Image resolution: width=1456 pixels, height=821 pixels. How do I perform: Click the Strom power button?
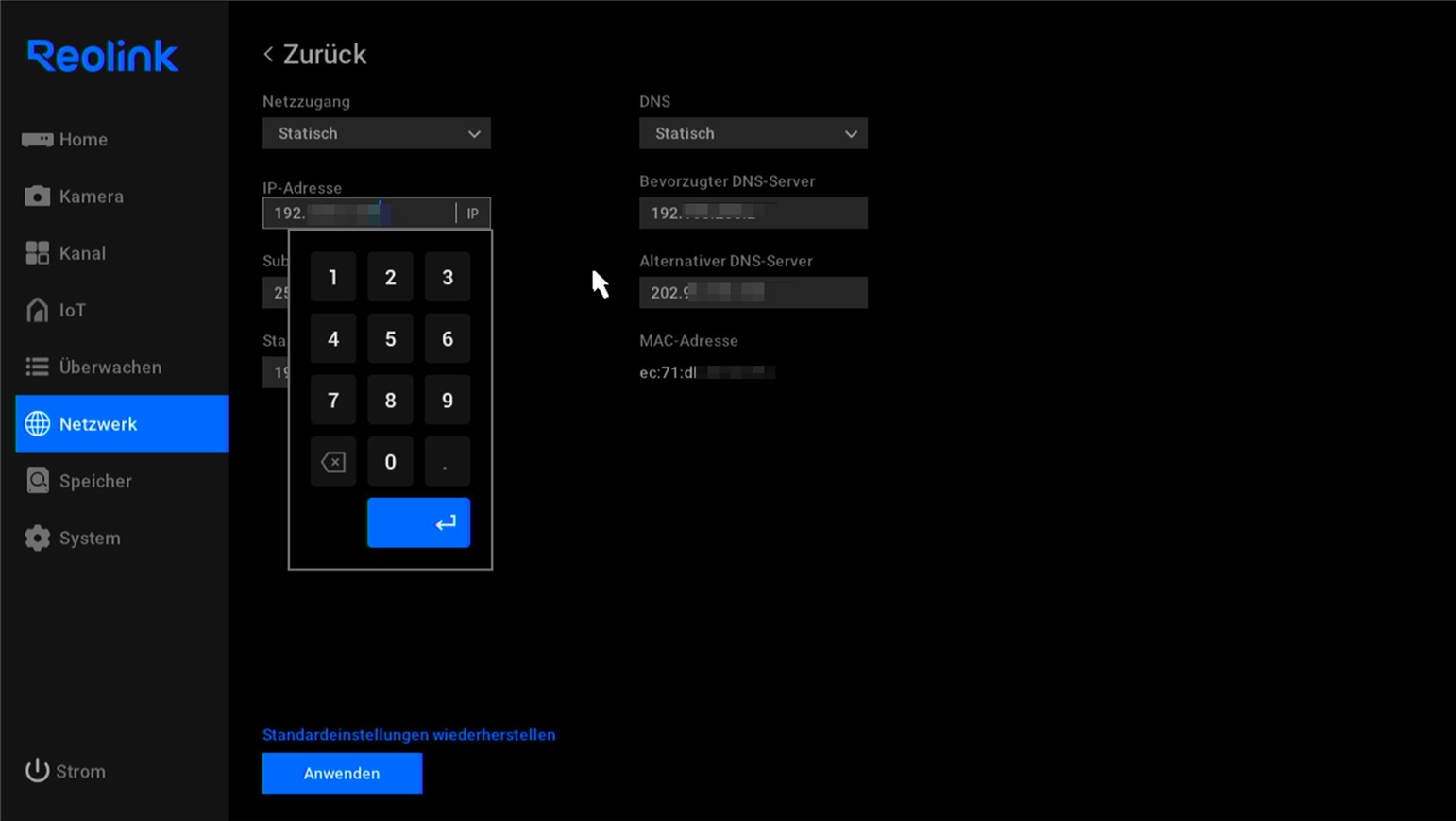(66, 771)
